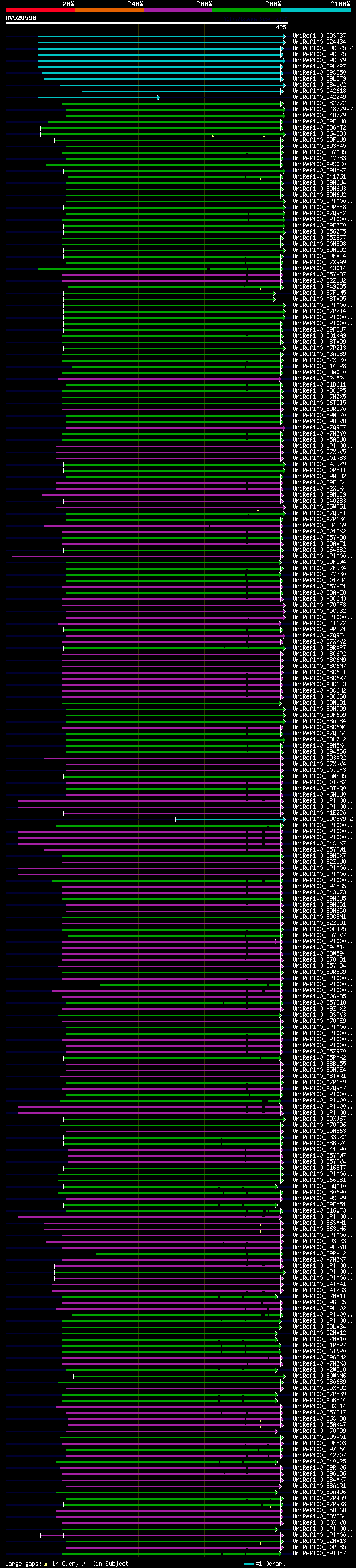Click the orange ~40% identity legend bar
The width and height of the screenshot is (356, 1568).
(x=109, y=10)
